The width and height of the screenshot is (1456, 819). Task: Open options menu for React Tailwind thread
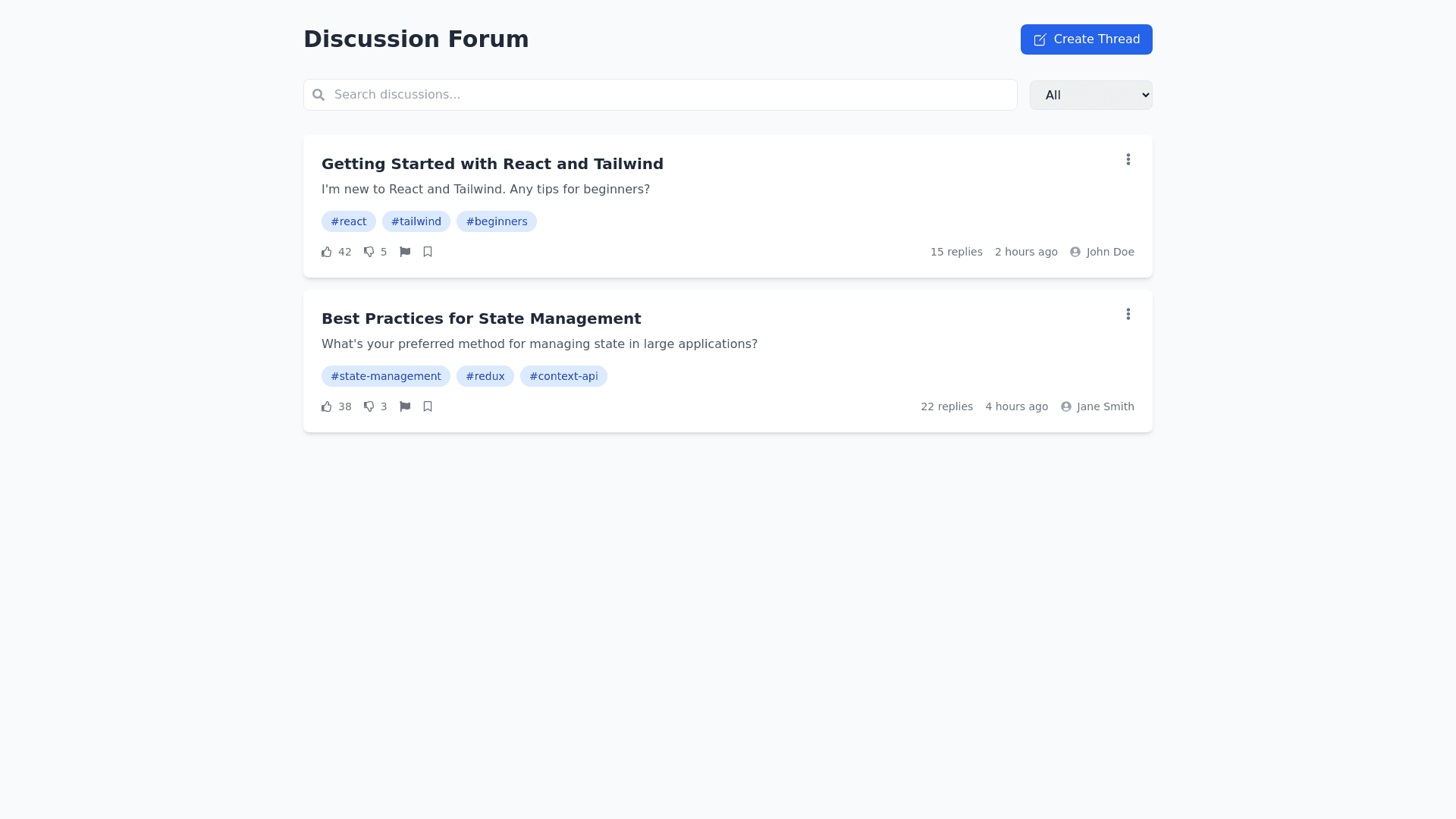tap(1128, 159)
